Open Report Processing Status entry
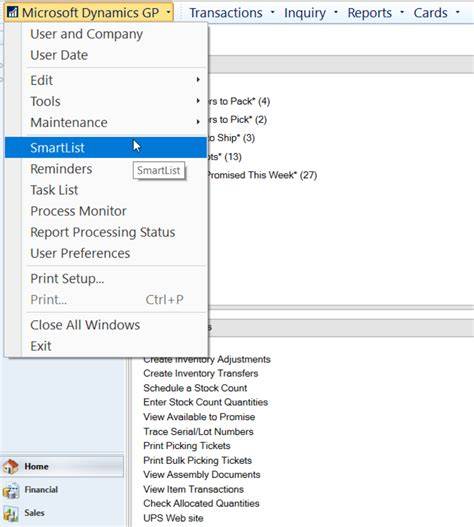Image resolution: width=474 pixels, height=527 pixels. pyautogui.click(x=103, y=232)
